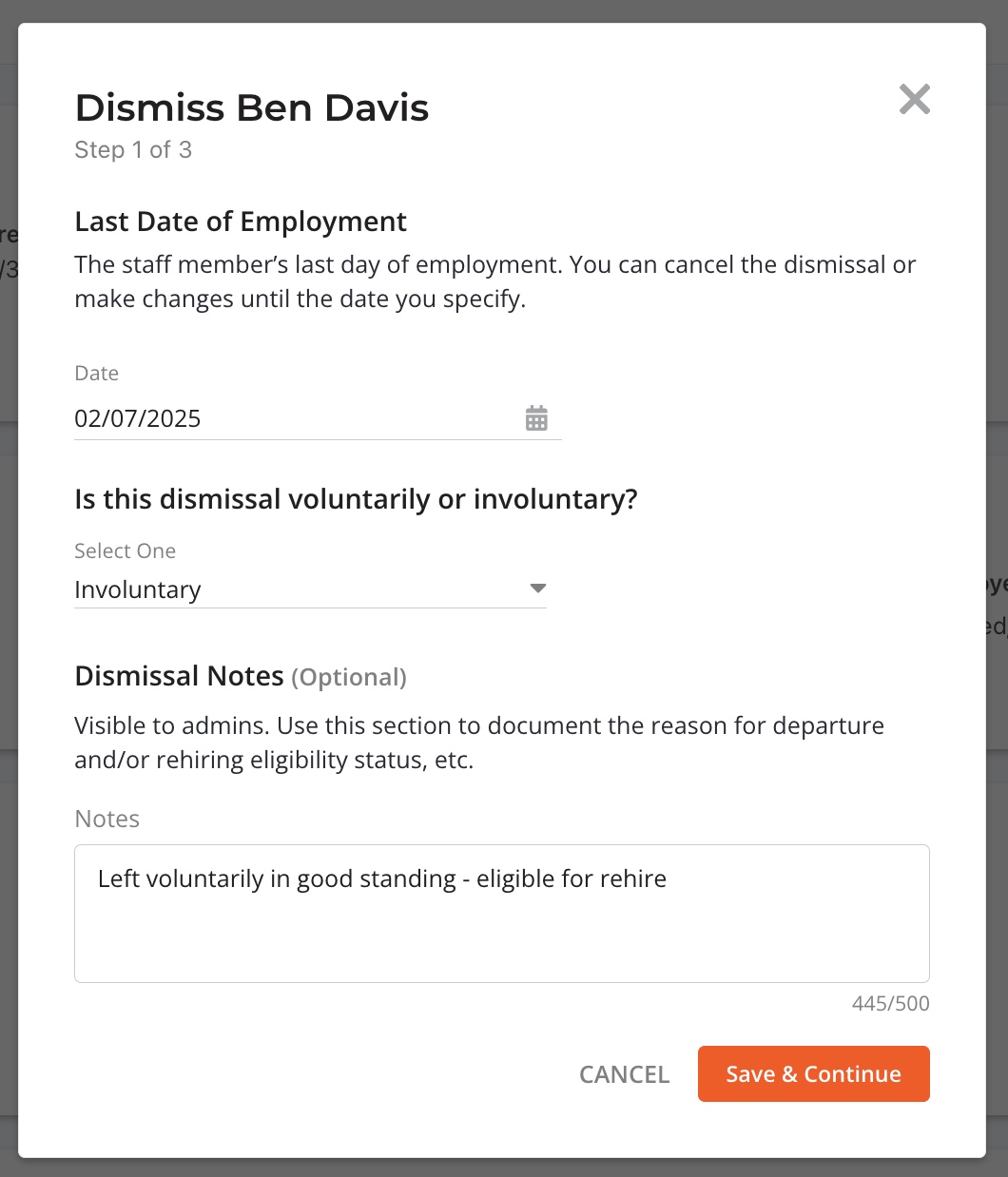Open the Involuntary selection combo box

pos(310,589)
